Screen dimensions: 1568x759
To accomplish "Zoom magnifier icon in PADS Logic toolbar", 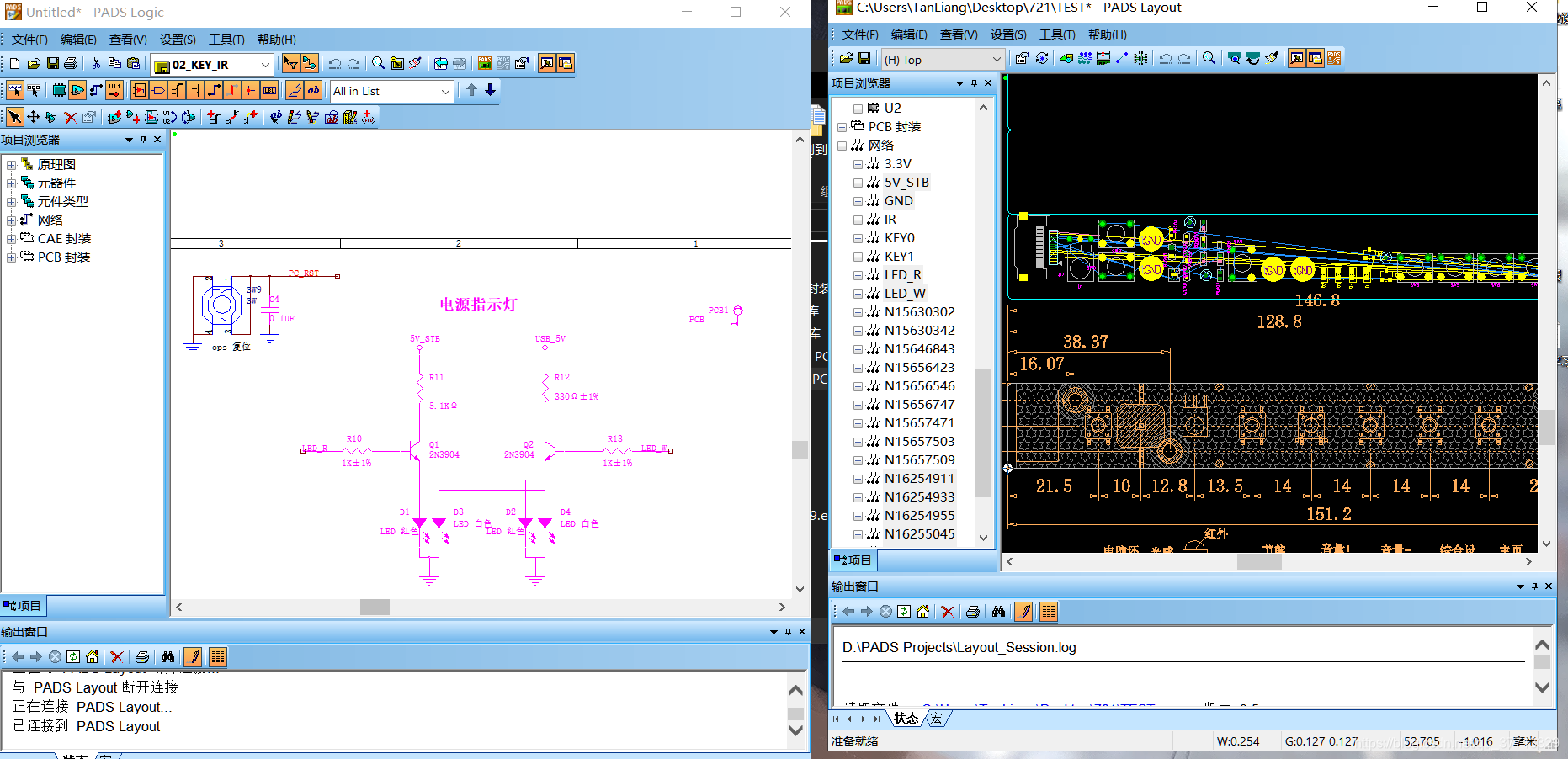I will (378, 63).
